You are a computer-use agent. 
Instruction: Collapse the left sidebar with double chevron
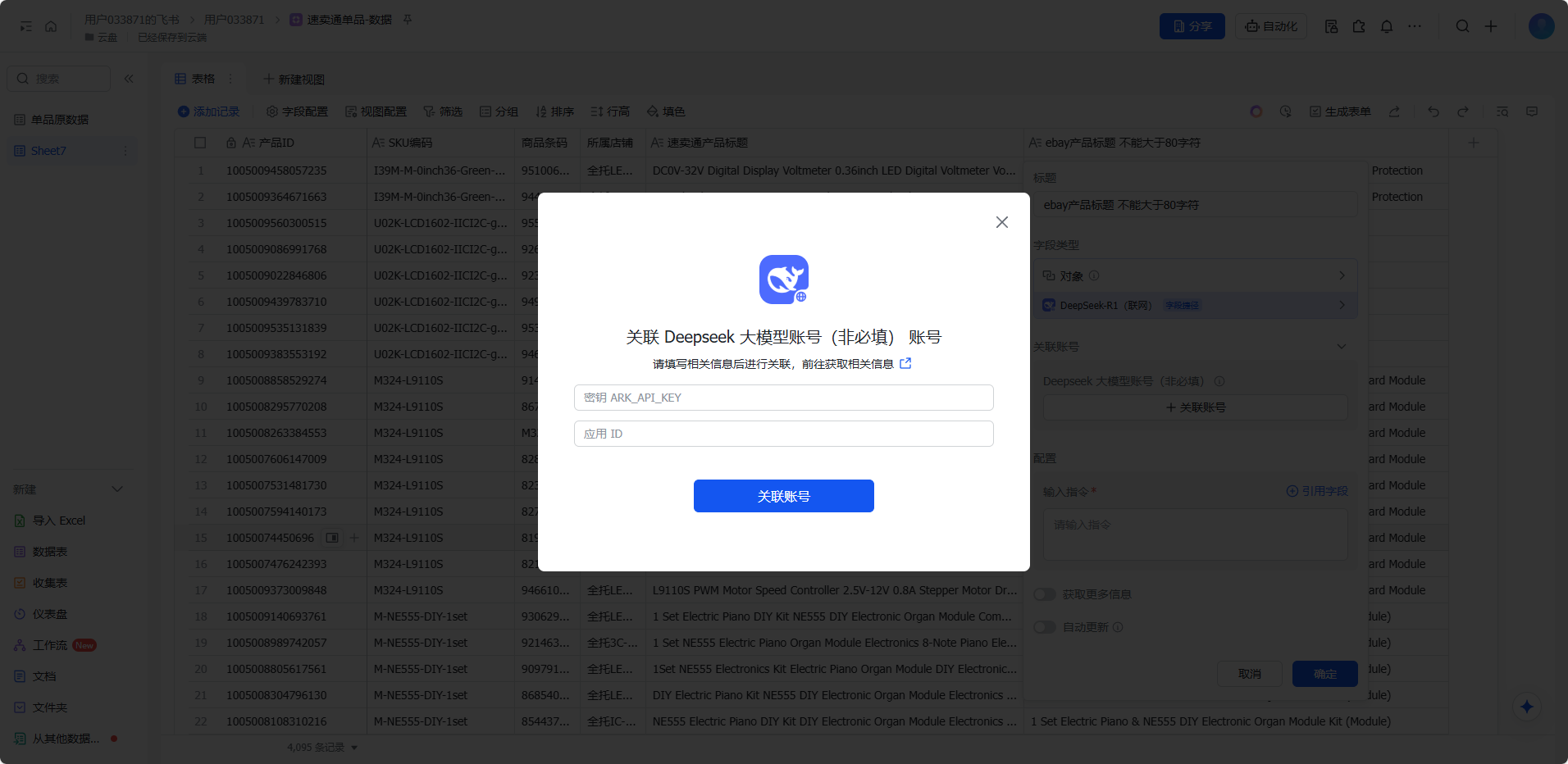pyautogui.click(x=129, y=79)
